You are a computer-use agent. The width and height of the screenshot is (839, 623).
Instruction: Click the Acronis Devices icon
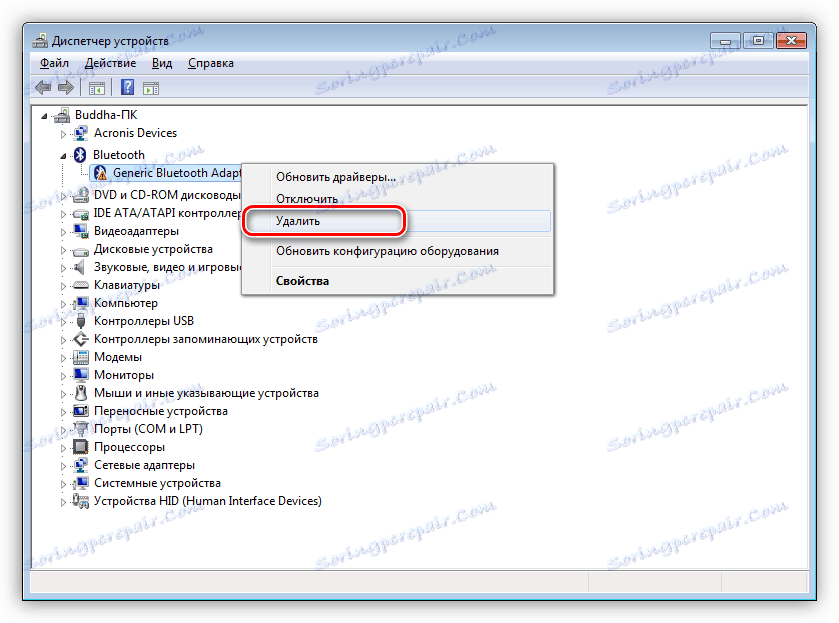(x=81, y=133)
